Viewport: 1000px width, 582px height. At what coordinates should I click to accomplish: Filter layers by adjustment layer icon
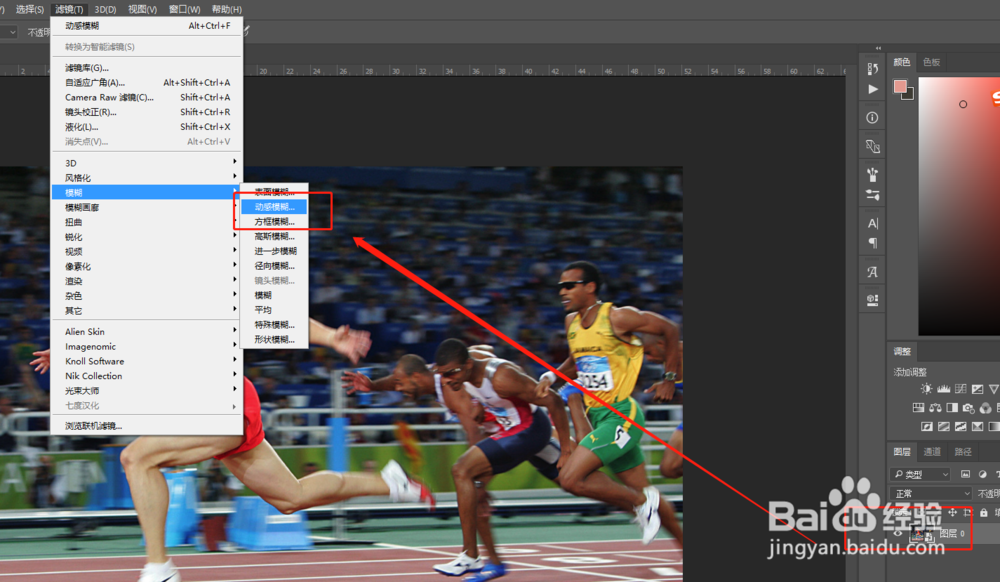click(x=983, y=474)
